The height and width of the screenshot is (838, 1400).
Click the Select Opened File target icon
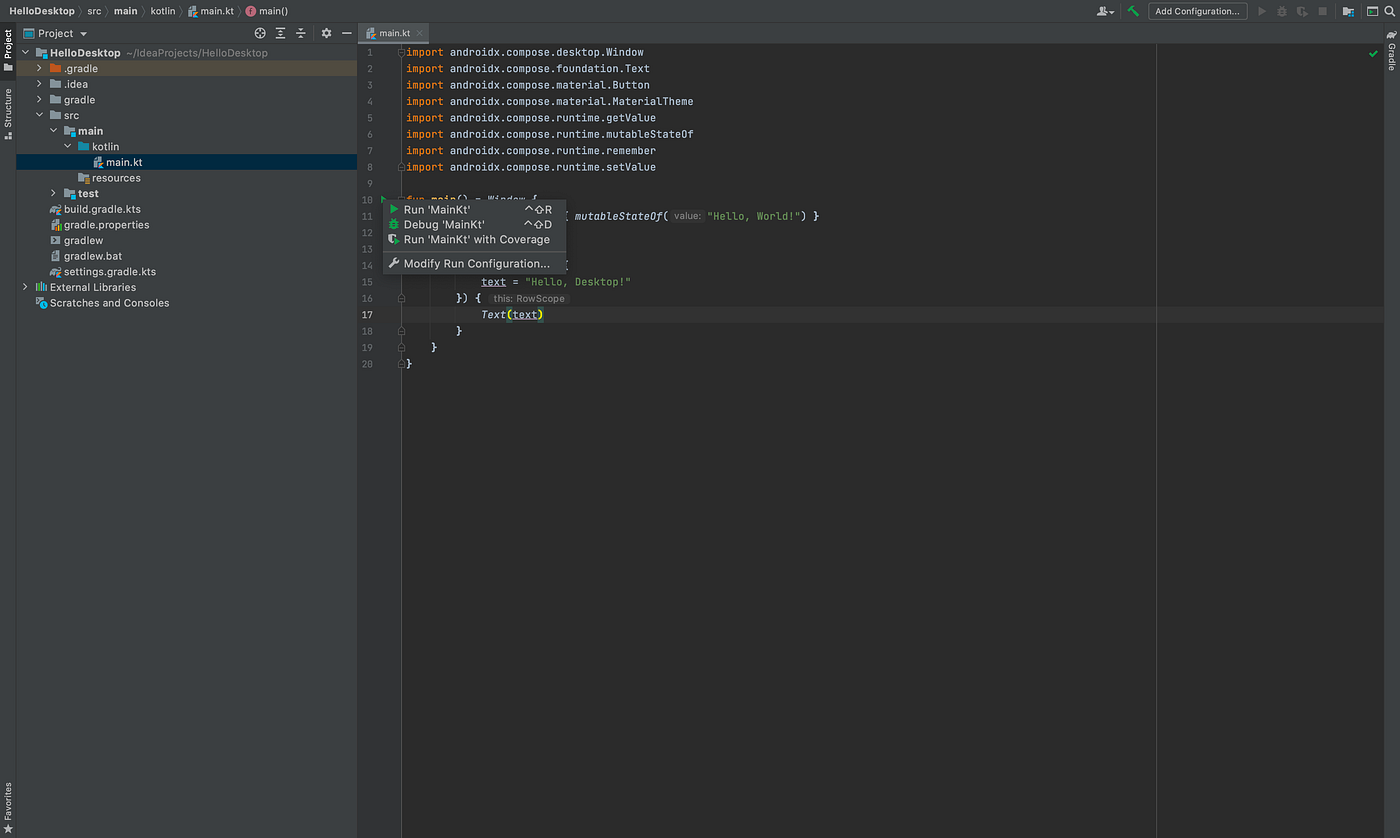pos(260,33)
